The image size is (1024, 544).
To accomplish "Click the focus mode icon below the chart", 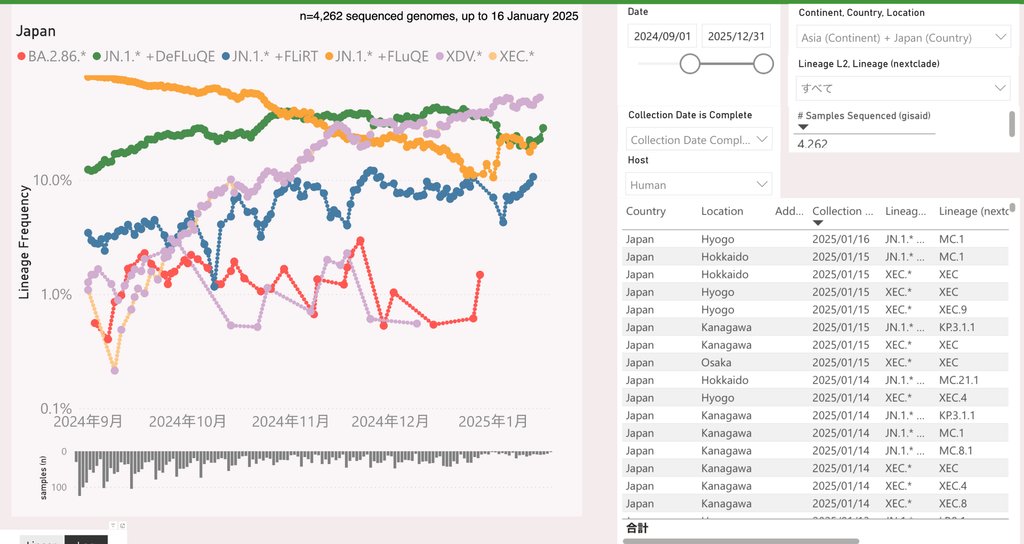I will 124,526.
